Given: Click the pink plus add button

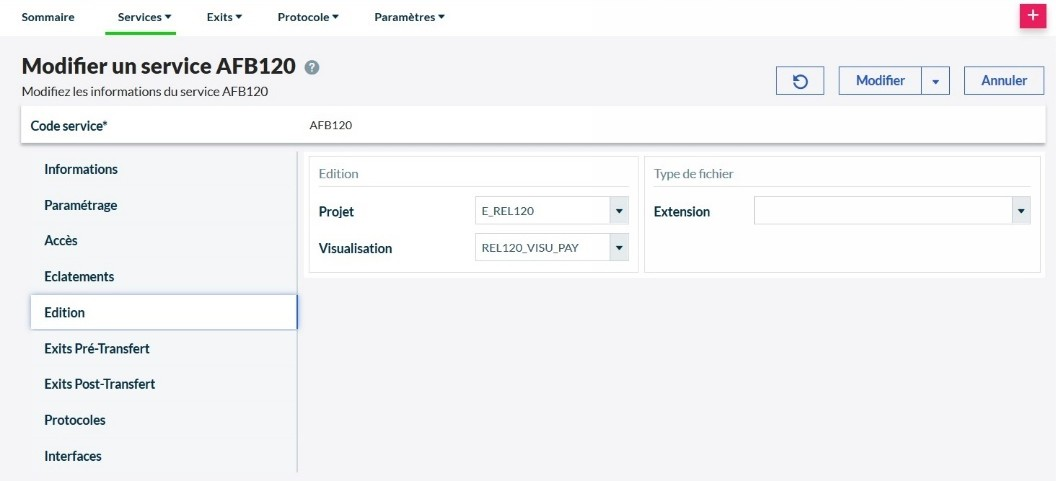Looking at the screenshot, I should click(1032, 16).
